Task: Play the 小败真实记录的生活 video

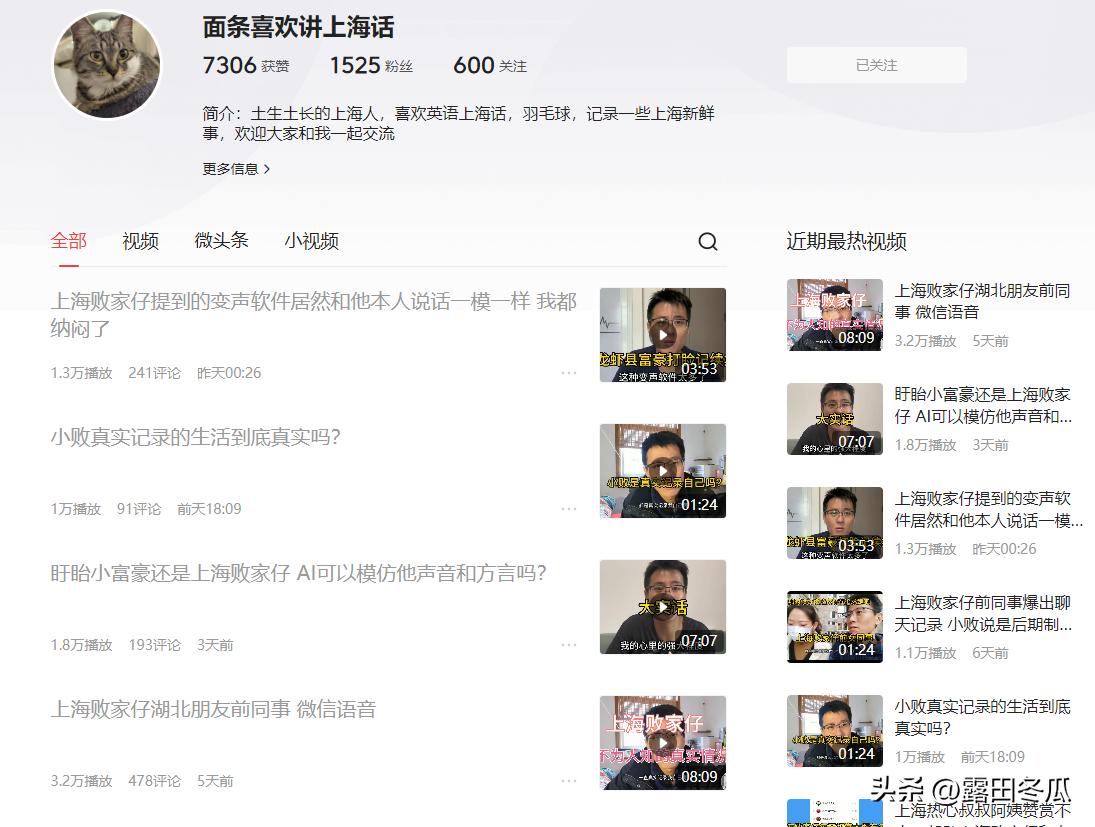Action: pos(662,470)
